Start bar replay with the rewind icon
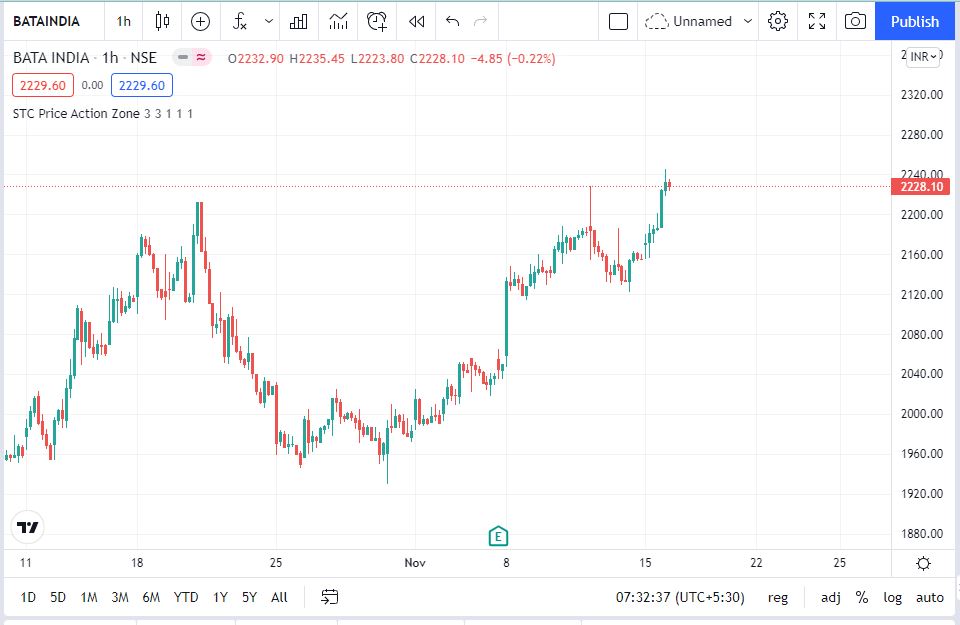960x625 pixels. point(417,21)
